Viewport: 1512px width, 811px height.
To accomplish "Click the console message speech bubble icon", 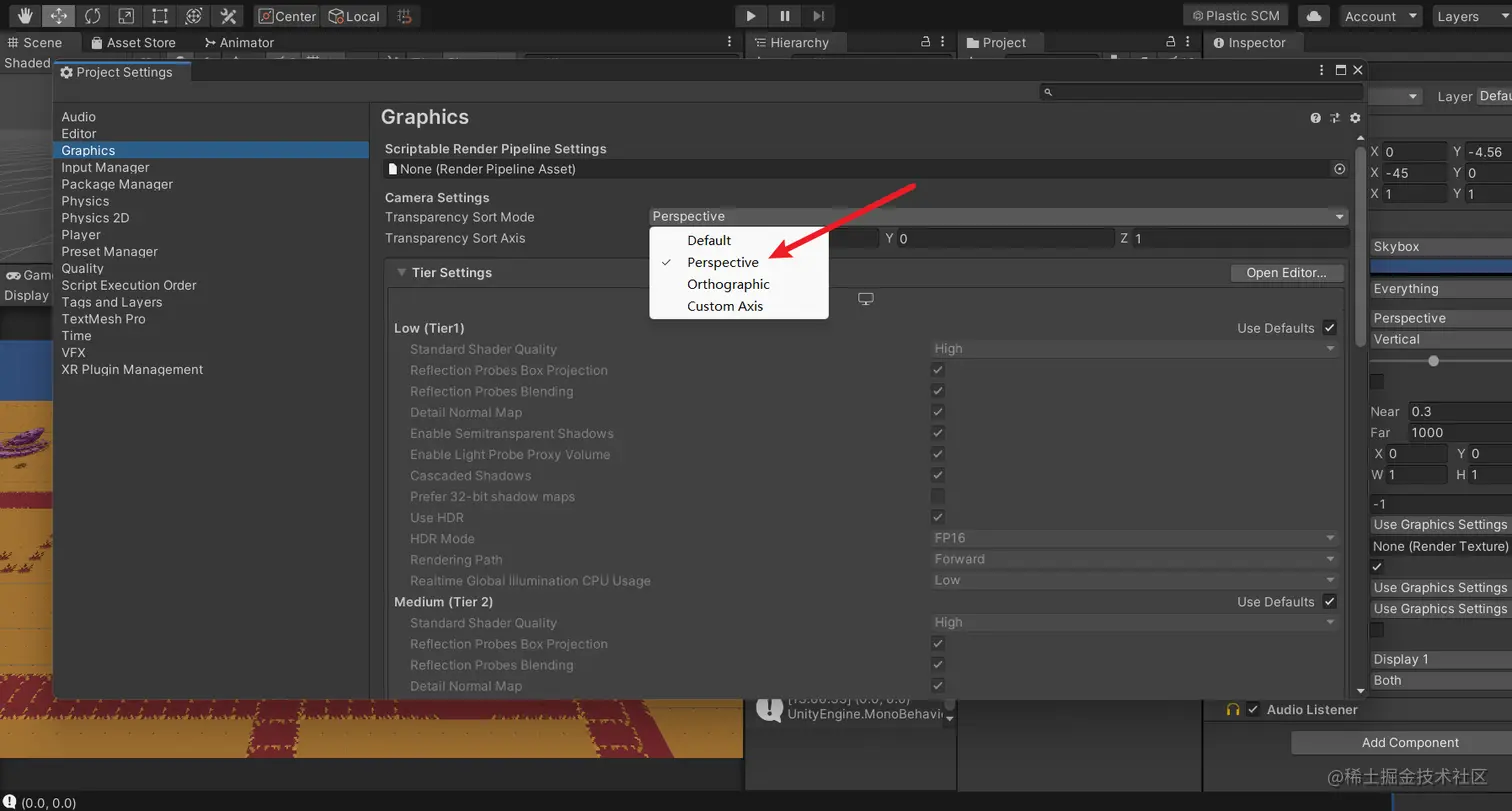I will click(769, 709).
